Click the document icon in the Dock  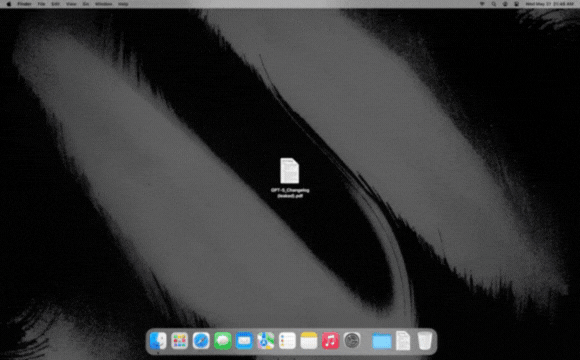click(x=403, y=340)
